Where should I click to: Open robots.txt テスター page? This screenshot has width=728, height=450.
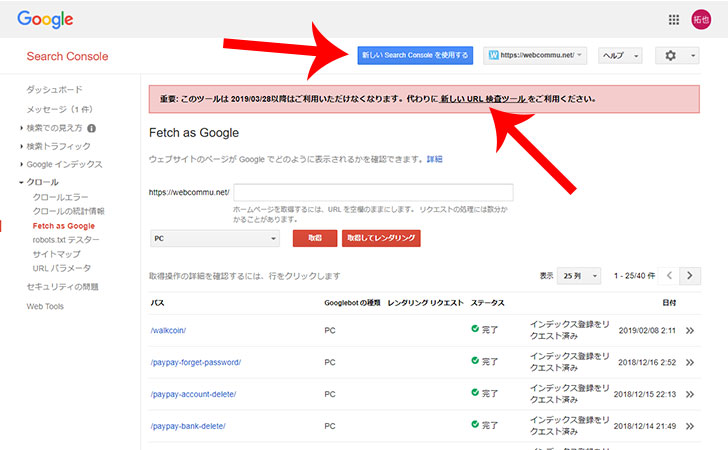(66, 240)
